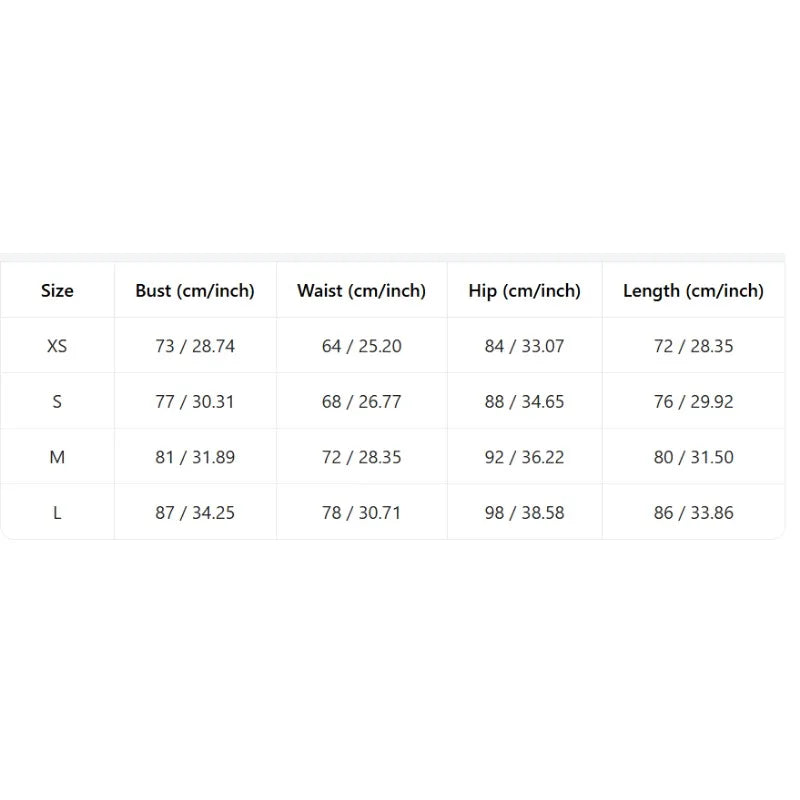
Task: Select L bust value 87 / 34.25
Action: (195, 513)
